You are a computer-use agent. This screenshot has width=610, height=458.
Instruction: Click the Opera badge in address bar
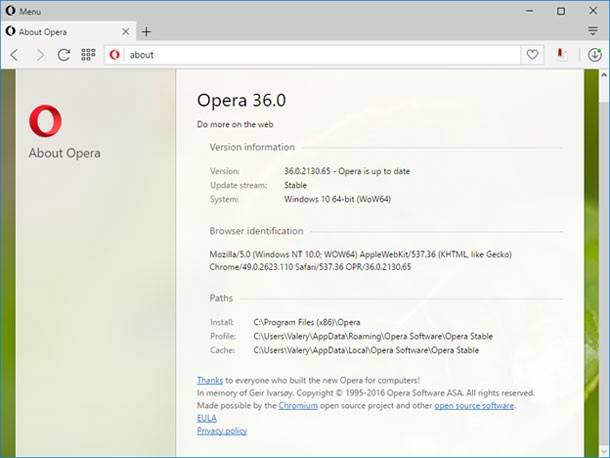(x=114, y=55)
